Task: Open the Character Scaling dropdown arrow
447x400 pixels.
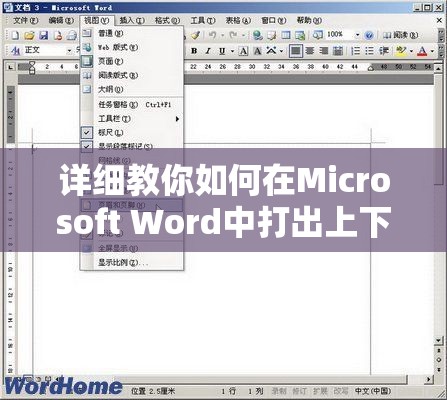Action: (282, 51)
